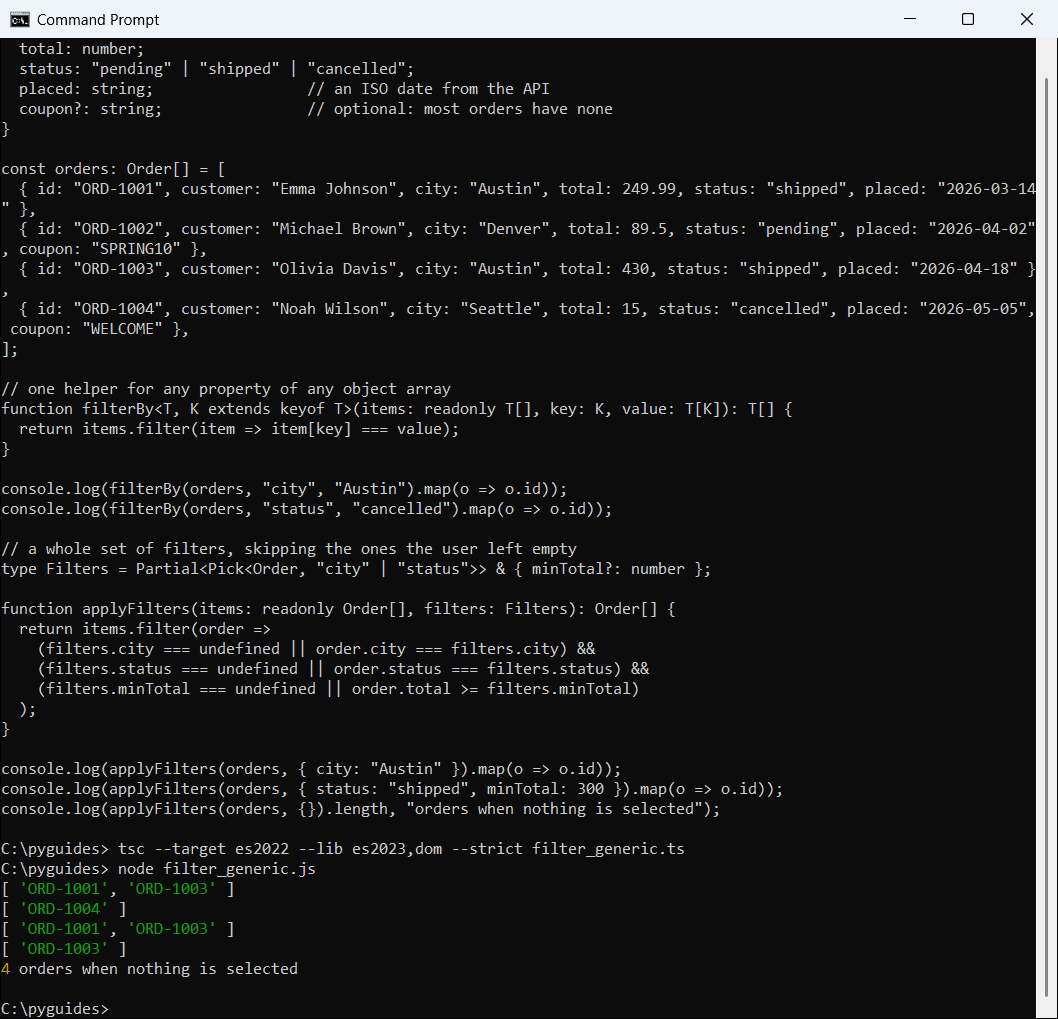Click the comment "optional: most orders have none"
Viewport: 1058px width, 1019px height.
point(460,109)
